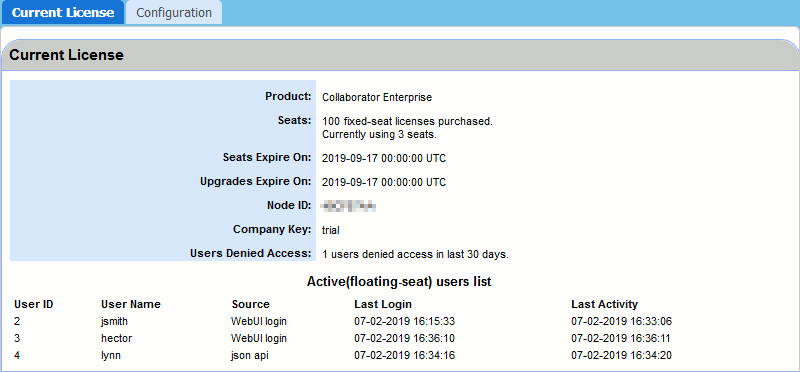Click the blurred Node ID value
The height and width of the screenshot is (372, 800).
pos(349,206)
